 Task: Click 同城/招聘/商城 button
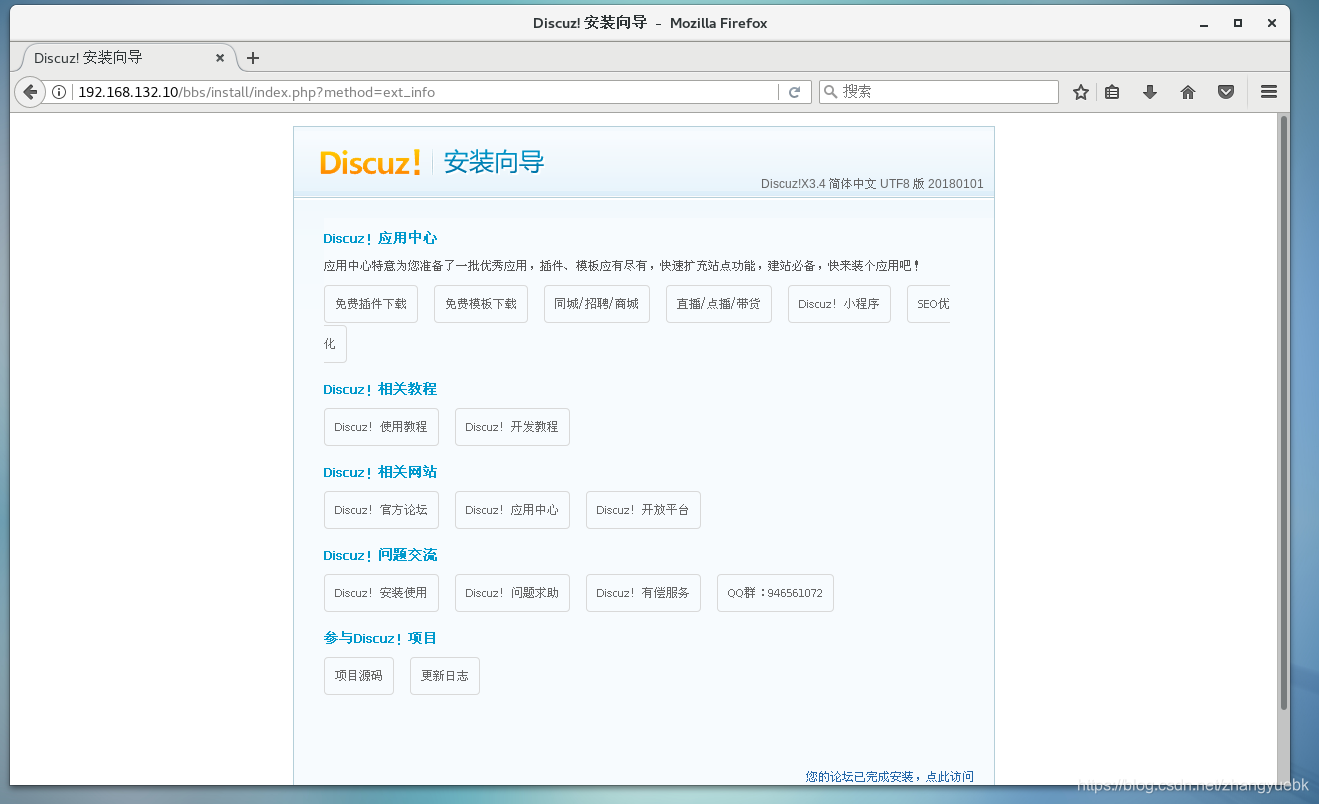point(597,304)
